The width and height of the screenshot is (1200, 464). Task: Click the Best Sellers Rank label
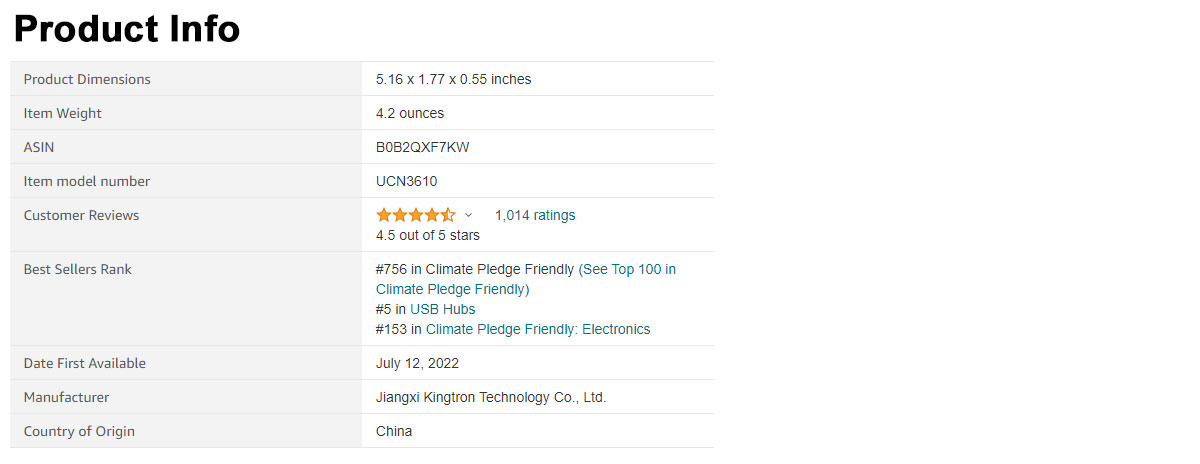pos(78,269)
